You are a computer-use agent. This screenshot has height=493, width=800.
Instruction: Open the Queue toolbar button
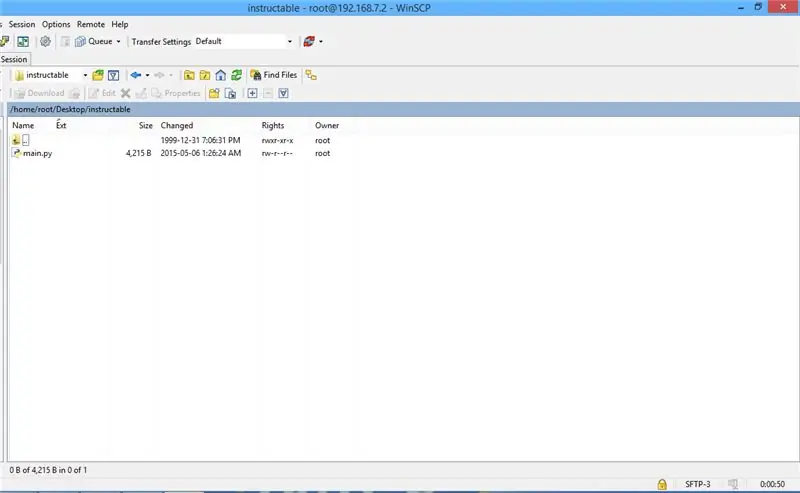pyautogui.click(x=94, y=42)
